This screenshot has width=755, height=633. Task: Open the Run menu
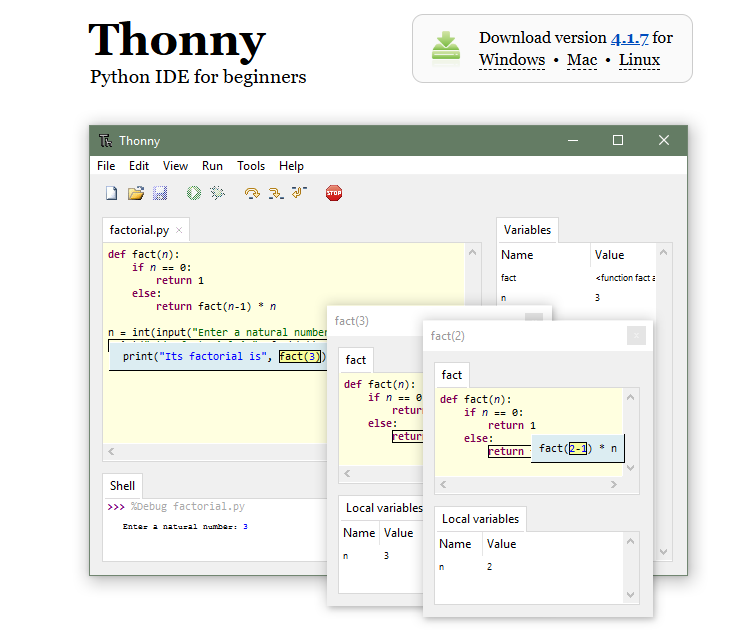[x=212, y=166]
